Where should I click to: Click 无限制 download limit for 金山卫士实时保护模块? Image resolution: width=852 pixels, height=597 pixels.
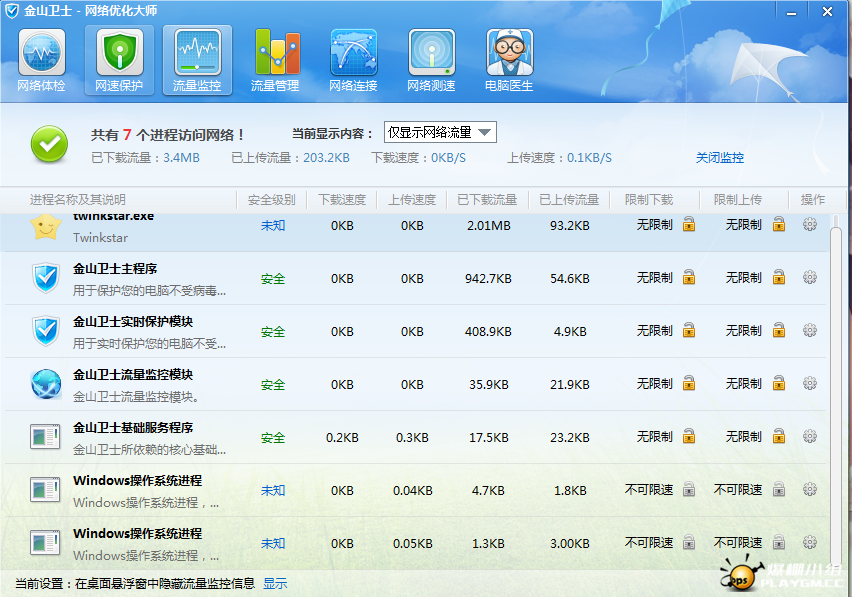655,331
